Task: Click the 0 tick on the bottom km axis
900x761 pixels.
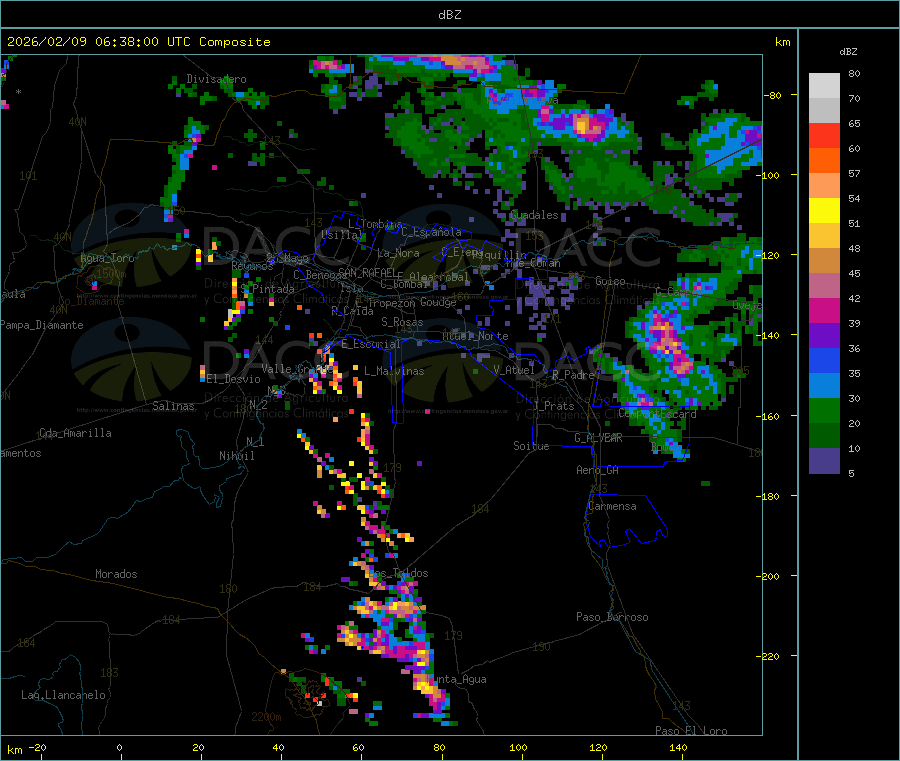Action: 119,747
